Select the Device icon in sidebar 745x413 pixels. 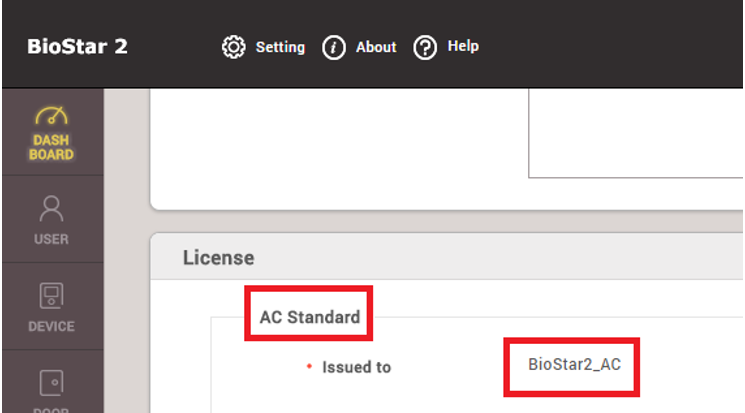pos(51,296)
